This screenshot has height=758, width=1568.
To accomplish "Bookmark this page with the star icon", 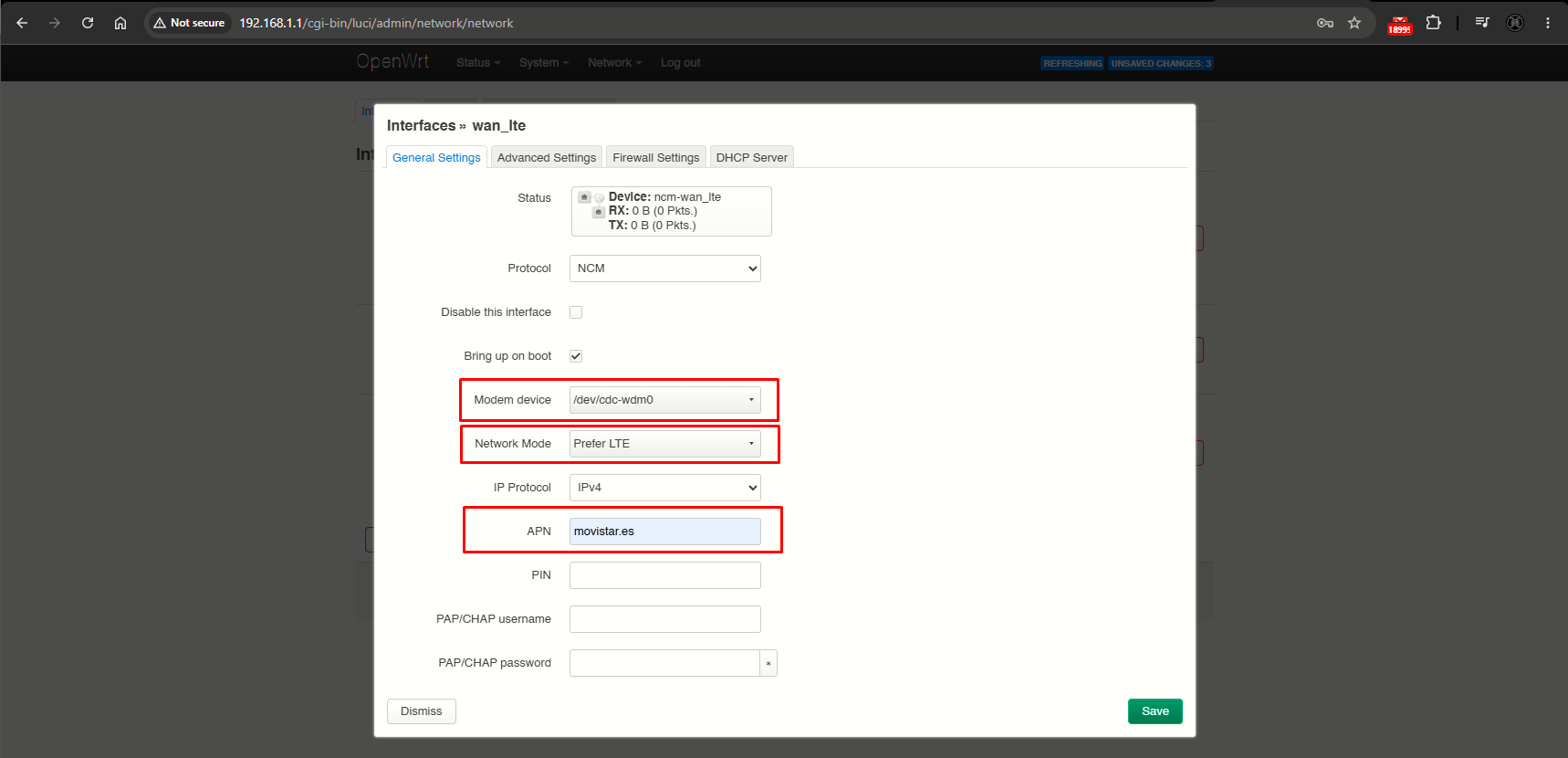I will coord(1354,23).
